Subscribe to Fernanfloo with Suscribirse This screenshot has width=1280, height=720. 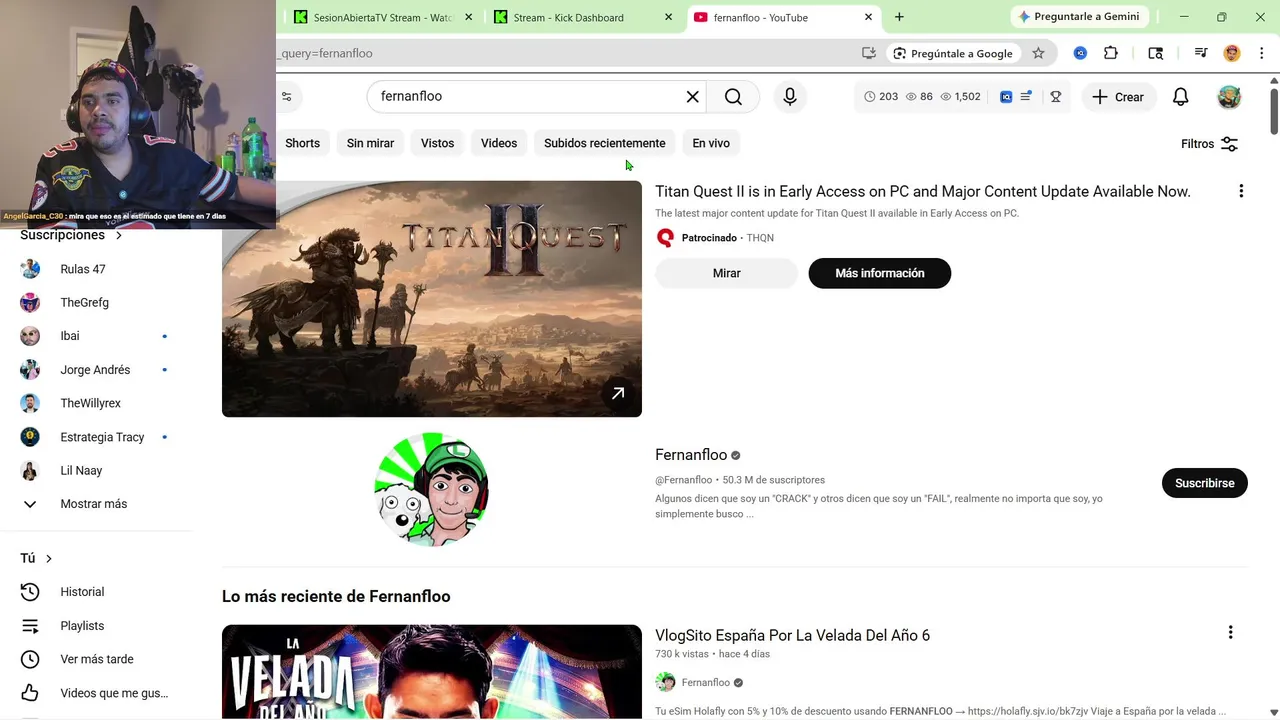pos(1204,483)
